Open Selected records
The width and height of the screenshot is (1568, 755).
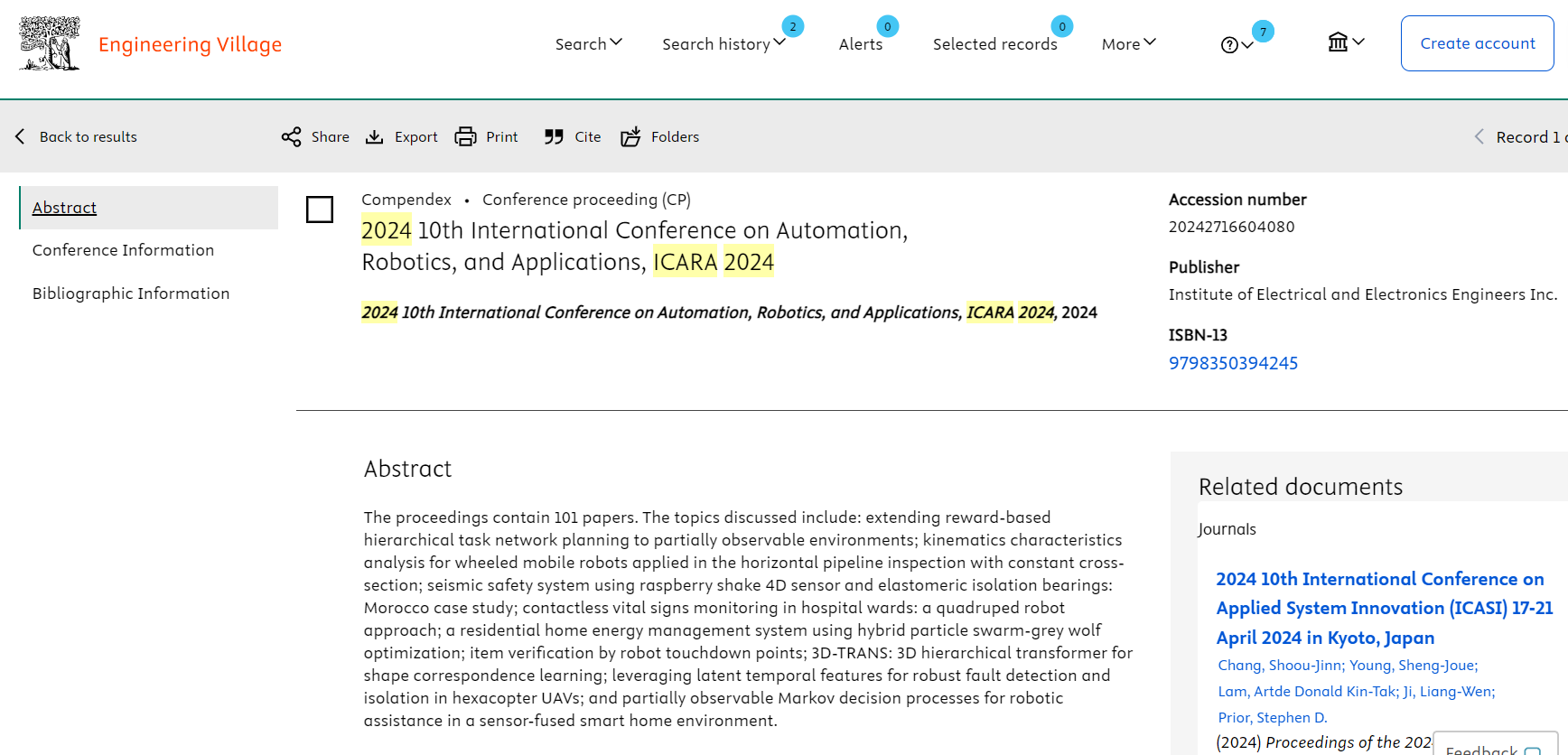click(x=995, y=43)
